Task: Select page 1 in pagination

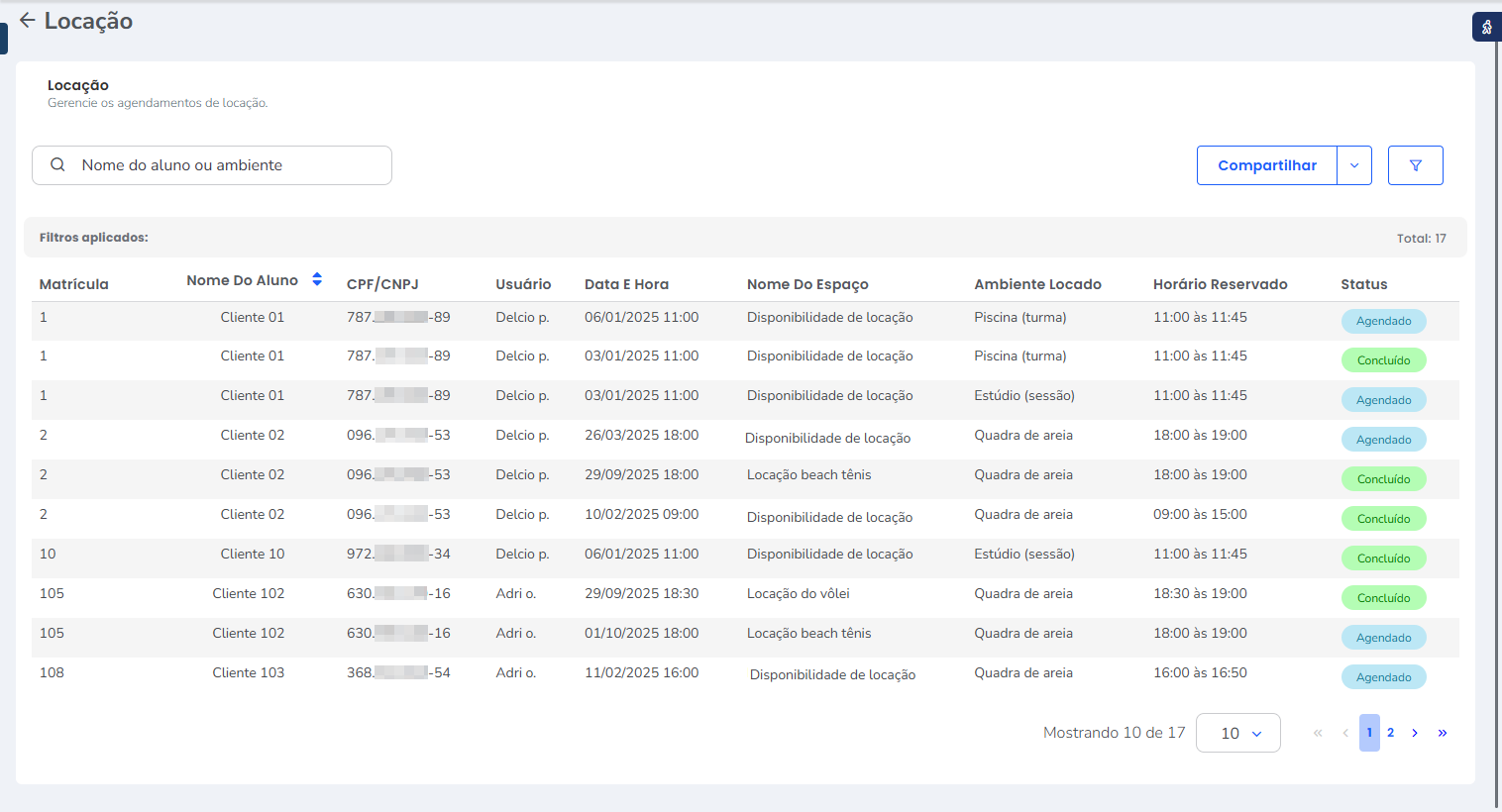Action: coord(1369,733)
